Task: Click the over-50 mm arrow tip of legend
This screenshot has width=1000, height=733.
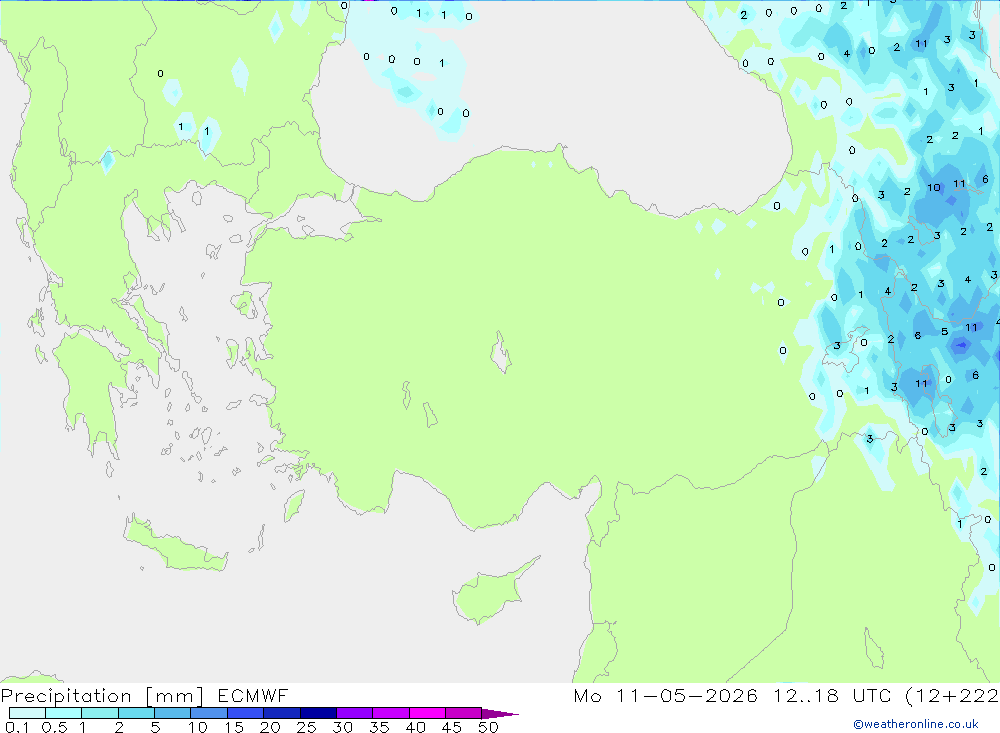Action: (501, 713)
